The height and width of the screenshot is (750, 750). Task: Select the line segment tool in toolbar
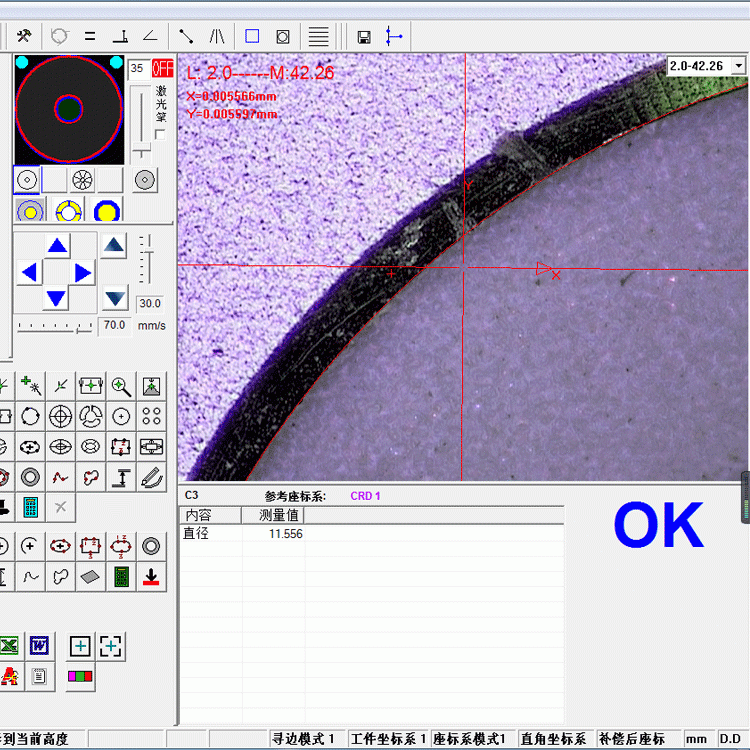[x=186, y=36]
